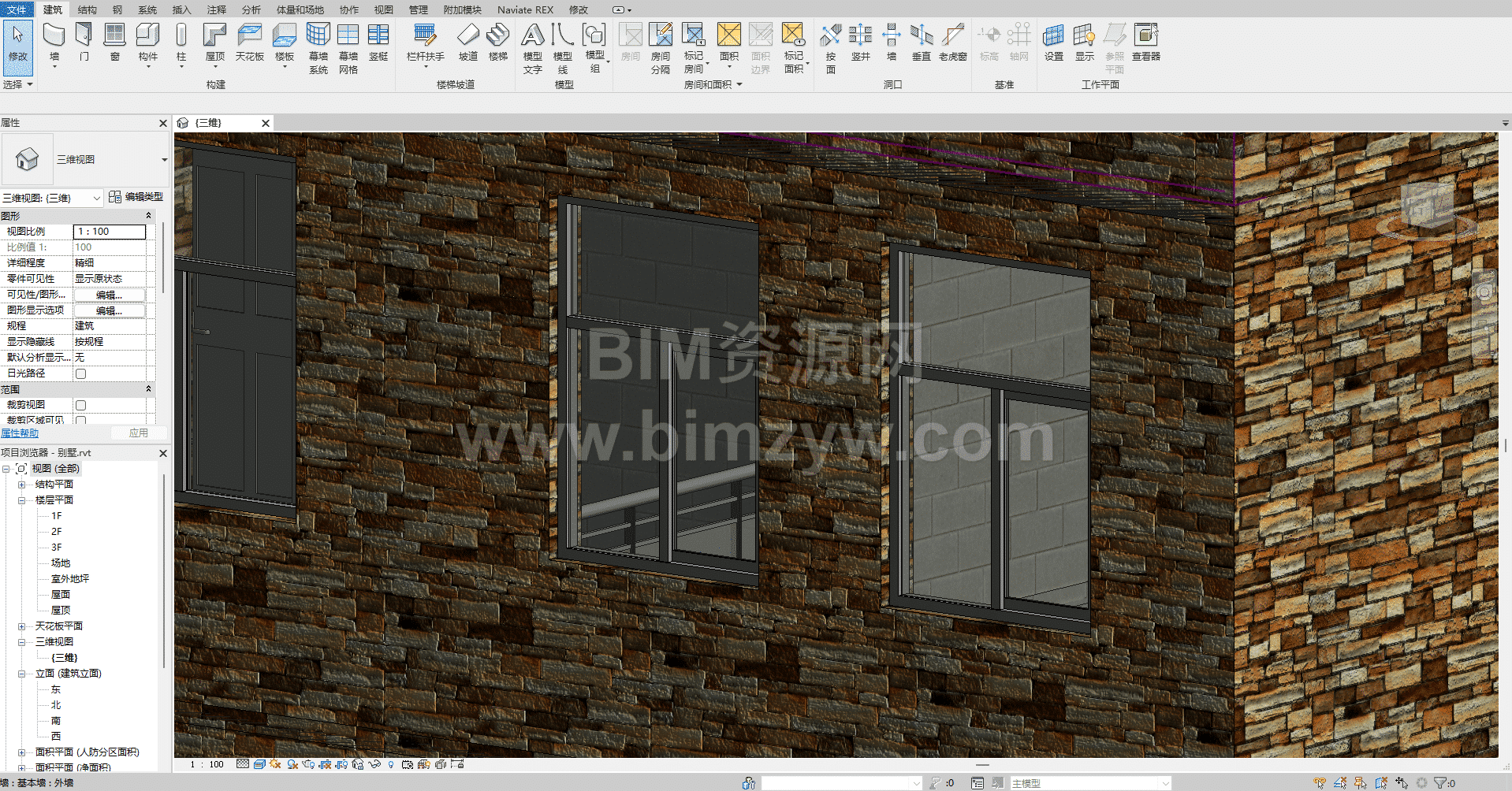Click the Visual Style icon in view bar

click(259, 764)
